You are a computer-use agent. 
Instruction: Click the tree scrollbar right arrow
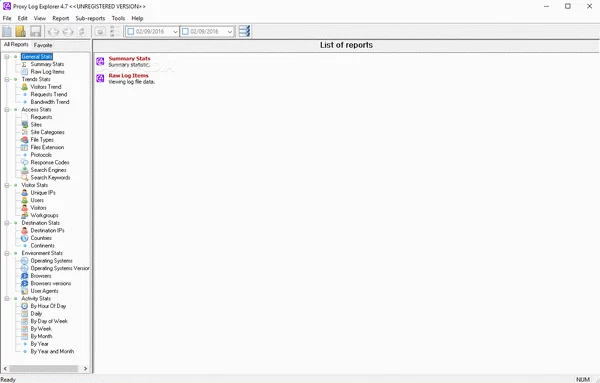click(x=85, y=368)
